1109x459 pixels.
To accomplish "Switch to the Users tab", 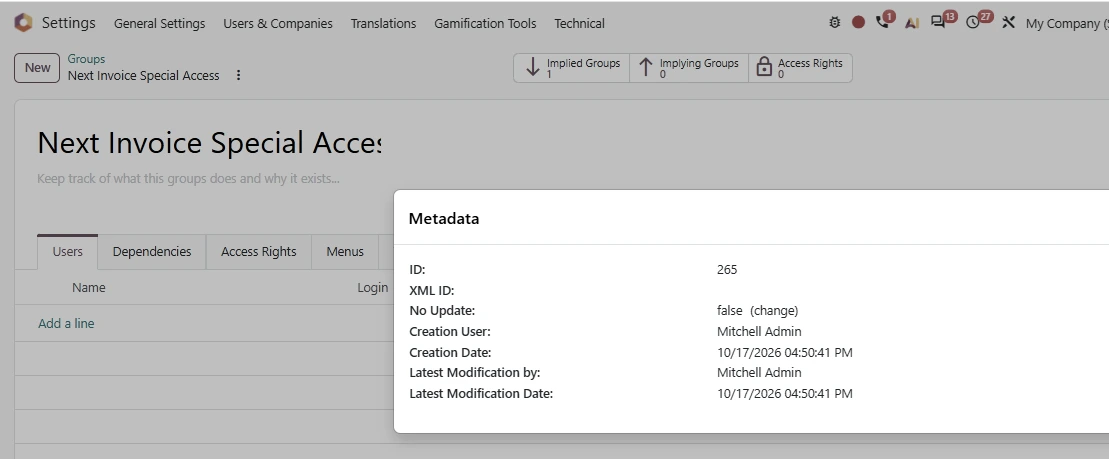I will click(x=67, y=252).
